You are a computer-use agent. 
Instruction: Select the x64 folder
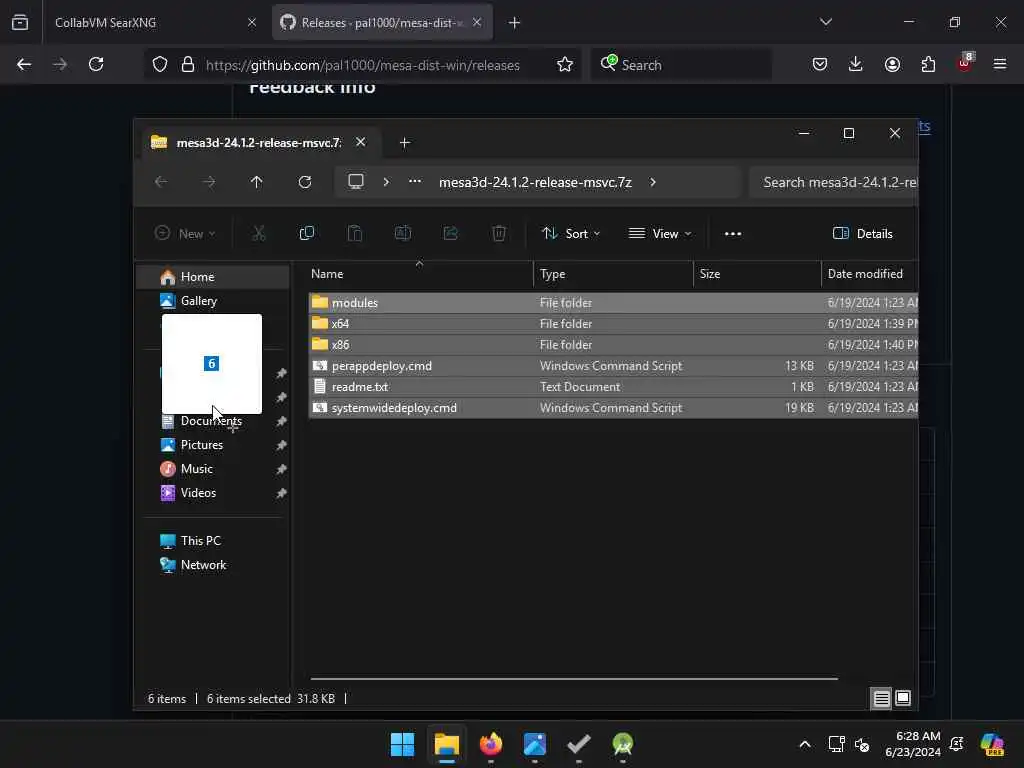tap(613, 323)
